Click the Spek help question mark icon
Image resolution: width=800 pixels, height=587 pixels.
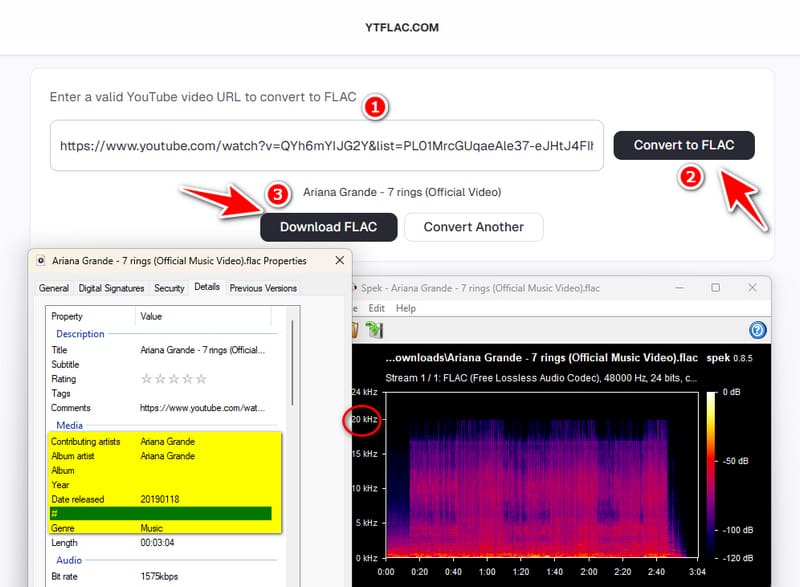(x=757, y=330)
